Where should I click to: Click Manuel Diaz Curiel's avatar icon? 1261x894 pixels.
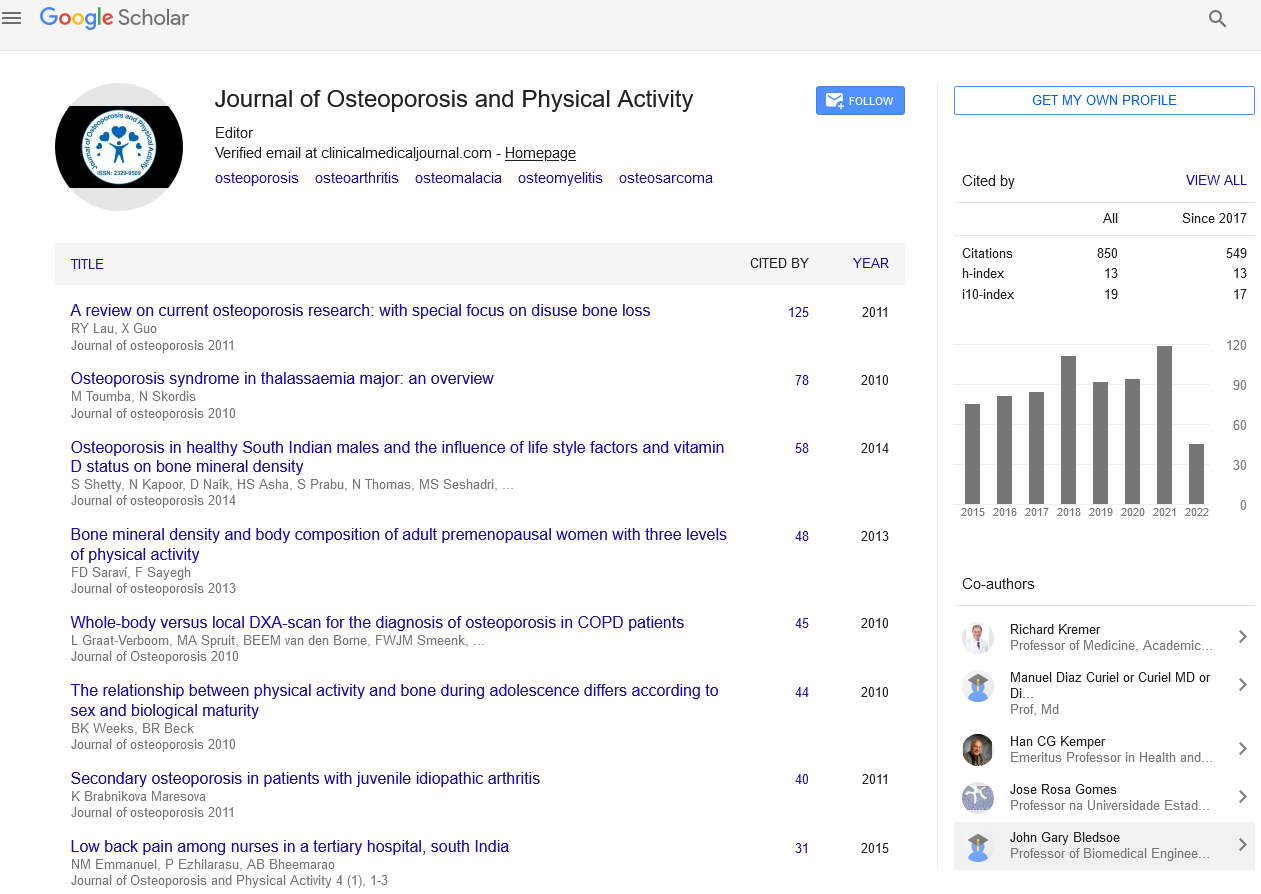[977, 686]
